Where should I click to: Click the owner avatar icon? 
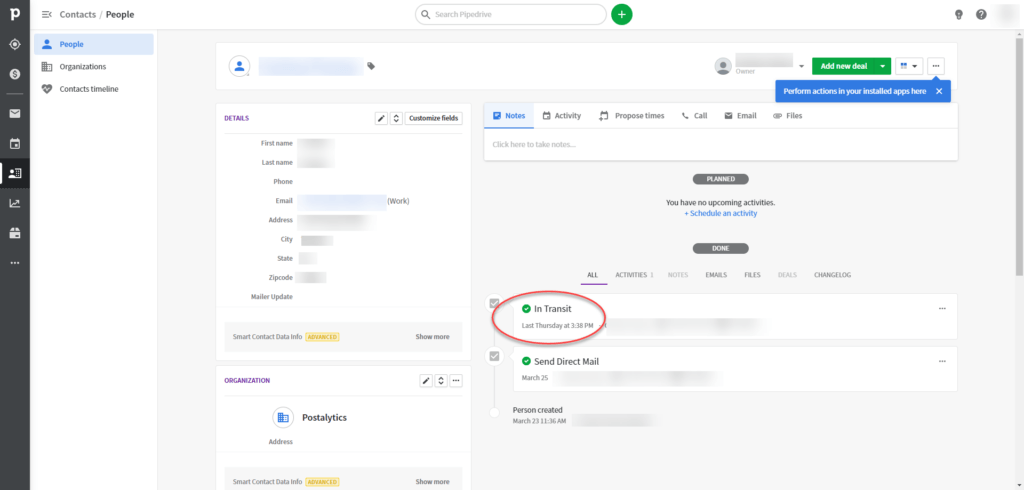pos(723,66)
